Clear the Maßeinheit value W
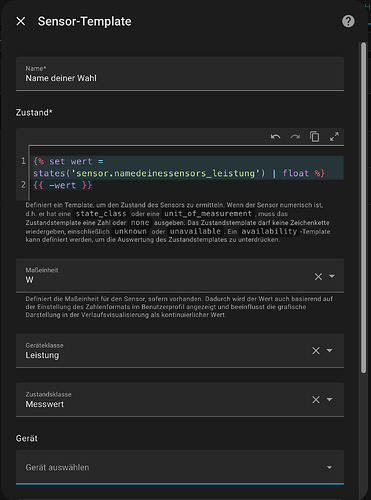 coord(318,276)
